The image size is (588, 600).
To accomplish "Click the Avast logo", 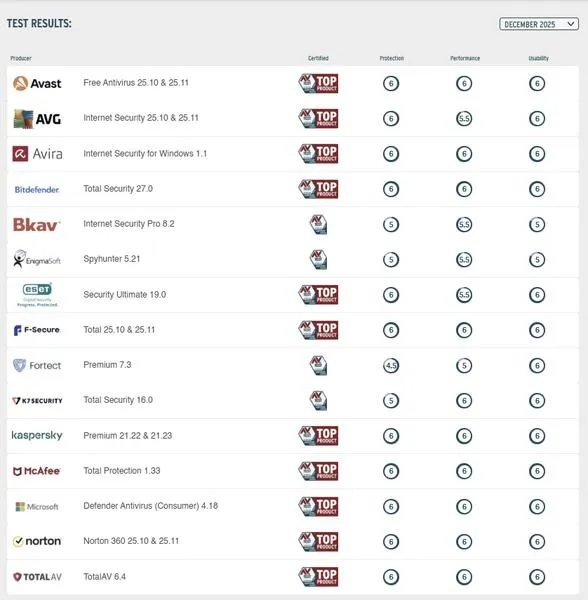I will click(x=37, y=83).
